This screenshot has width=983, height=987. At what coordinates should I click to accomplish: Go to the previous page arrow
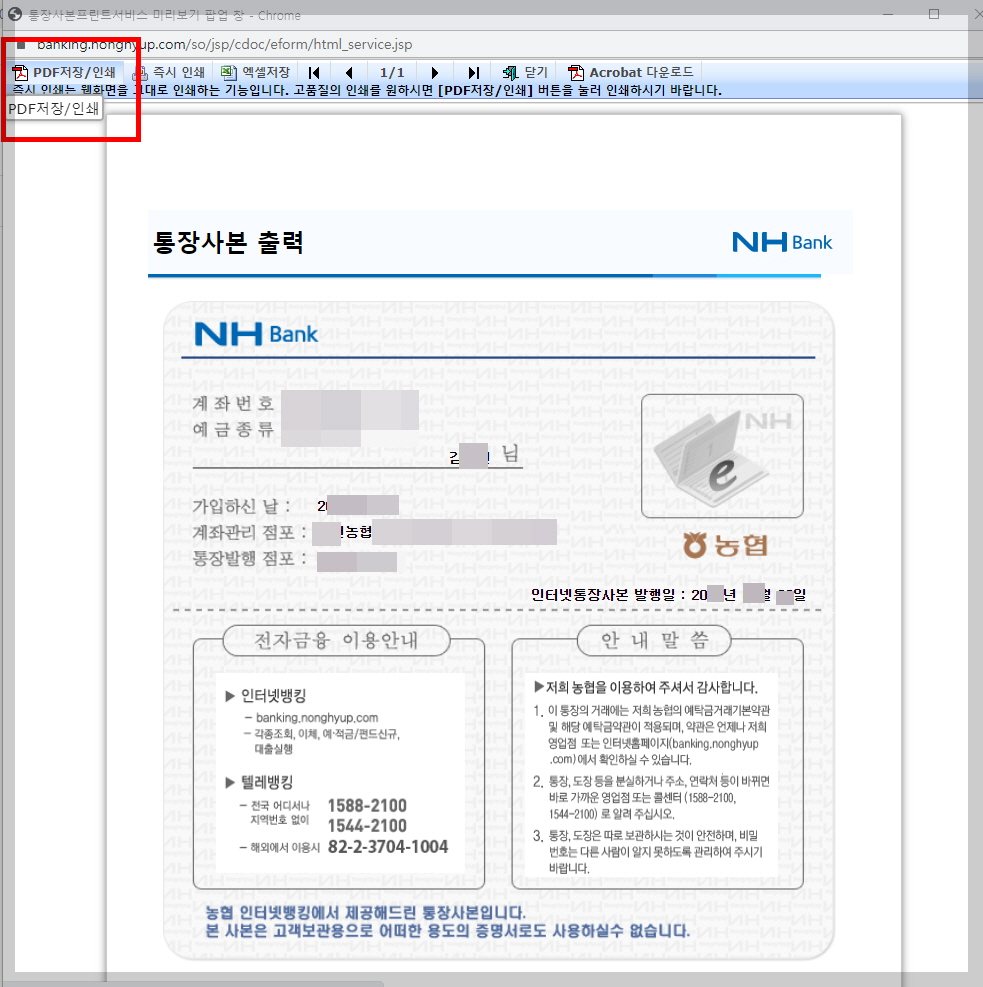(349, 73)
